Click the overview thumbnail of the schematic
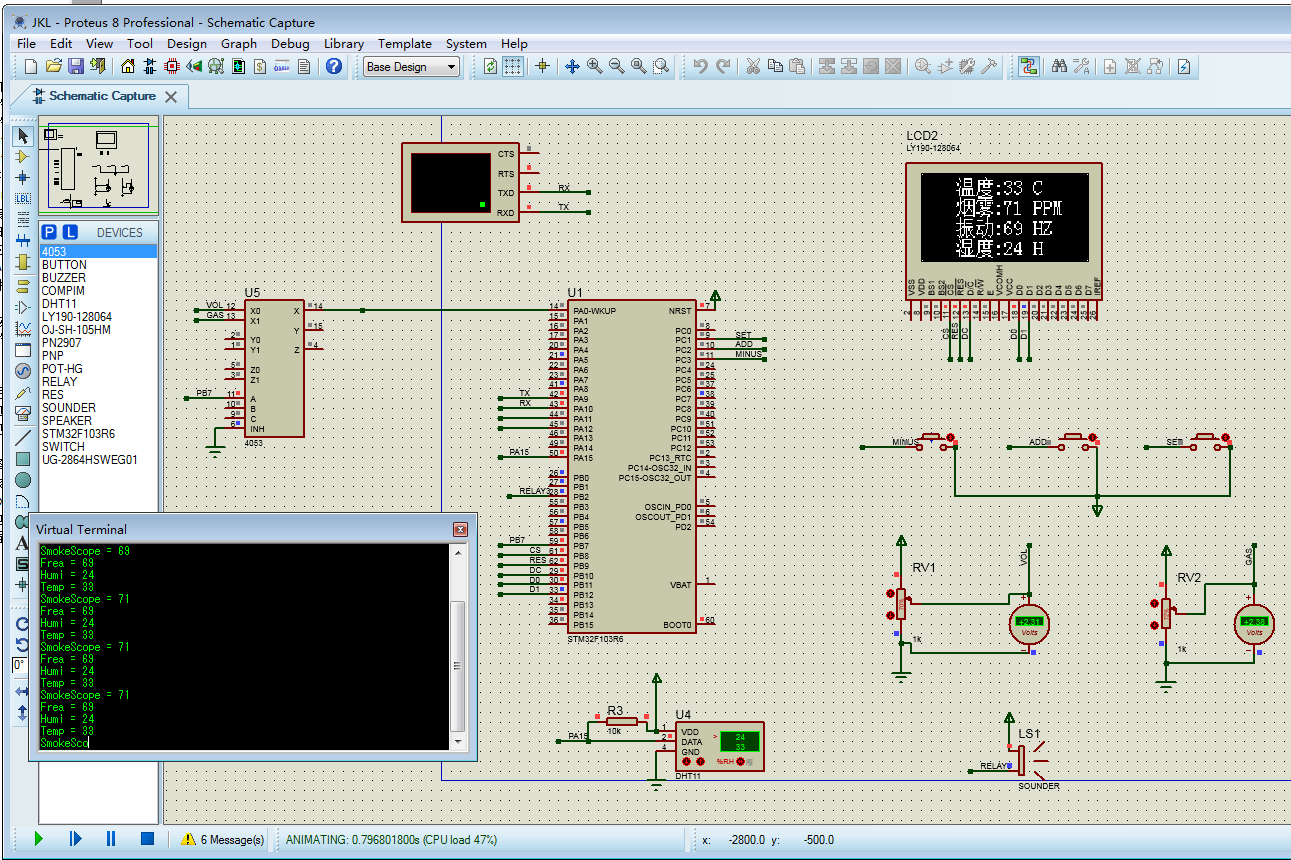This screenshot has width=1291, height=860. click(x=98, y=165)
